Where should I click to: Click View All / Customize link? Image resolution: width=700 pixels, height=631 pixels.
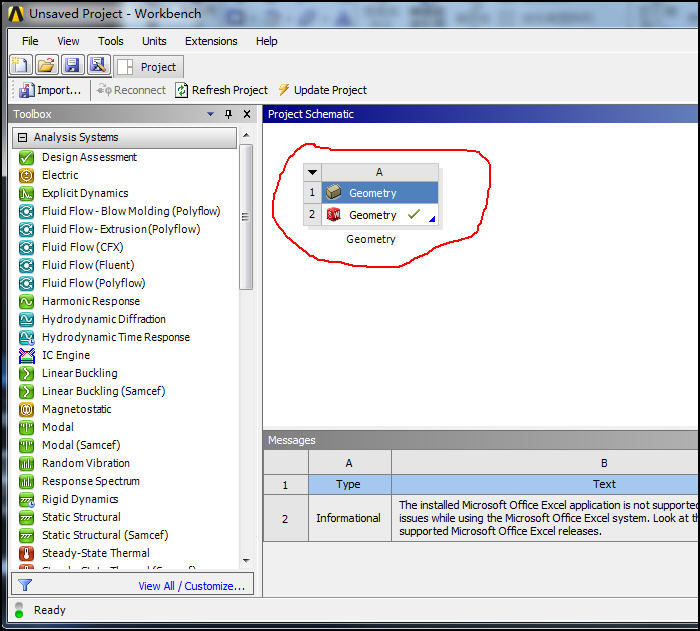[191, 586]
